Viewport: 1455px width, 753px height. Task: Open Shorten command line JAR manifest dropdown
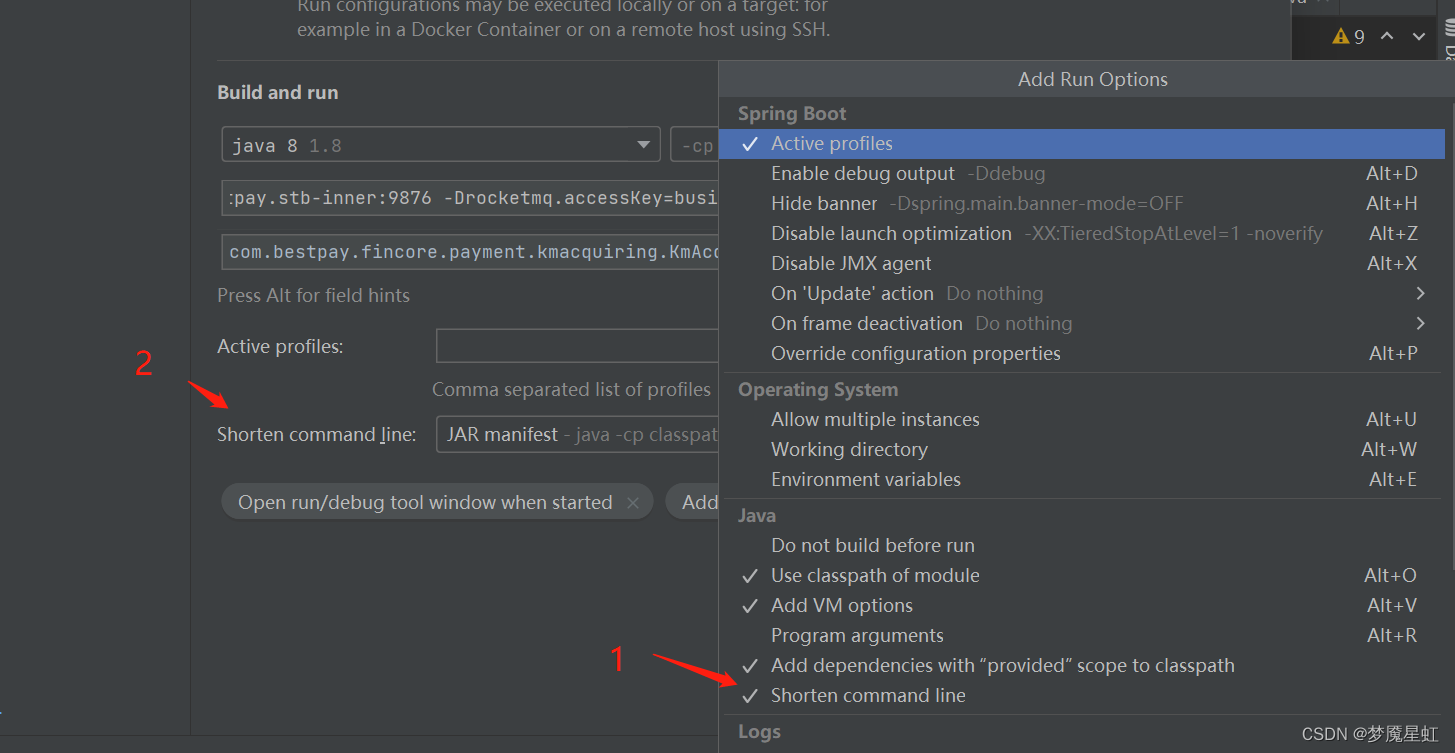[x=578, y=435]
